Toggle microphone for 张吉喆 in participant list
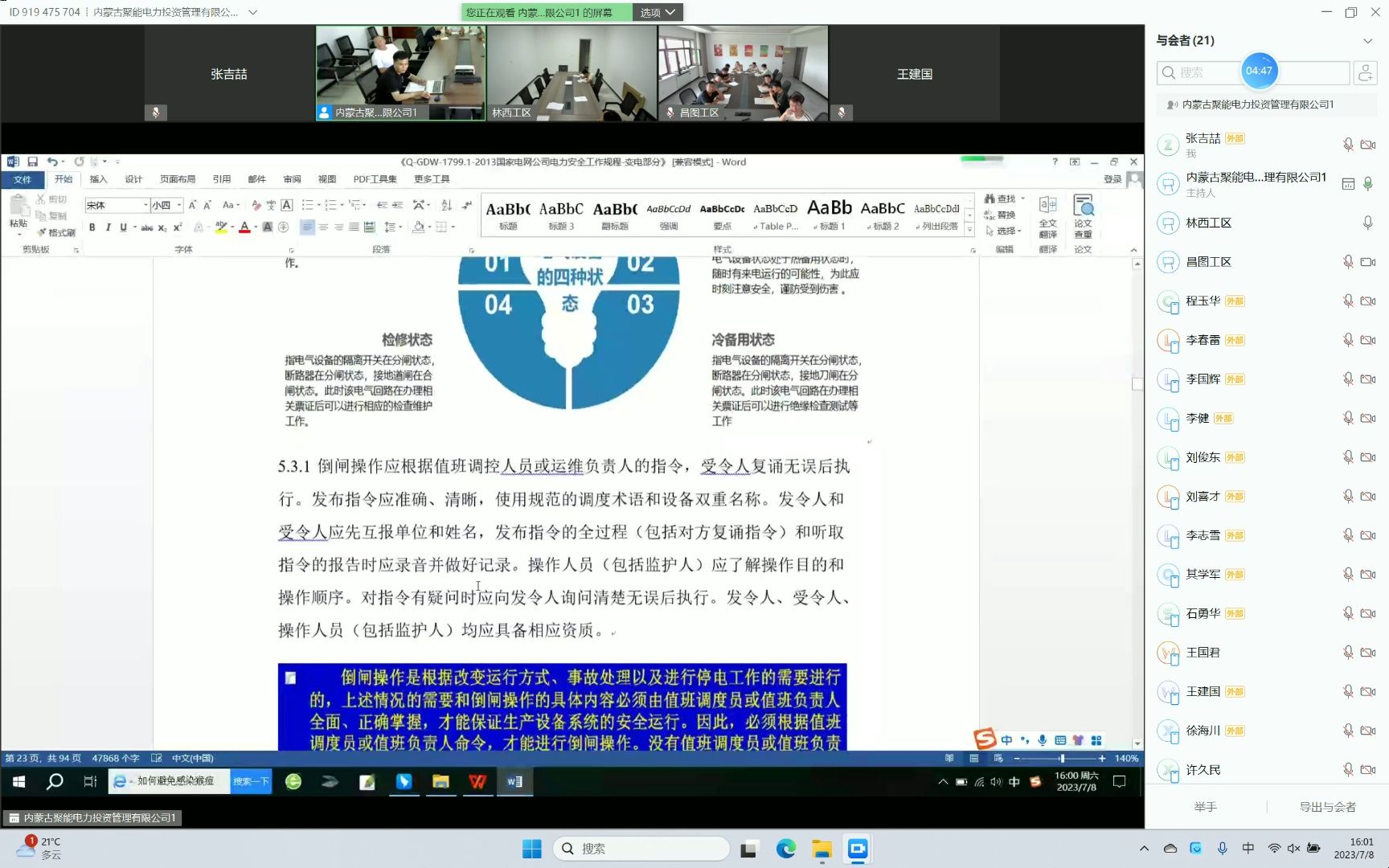Screen dimensions: 1389x868 point(1348,145)
